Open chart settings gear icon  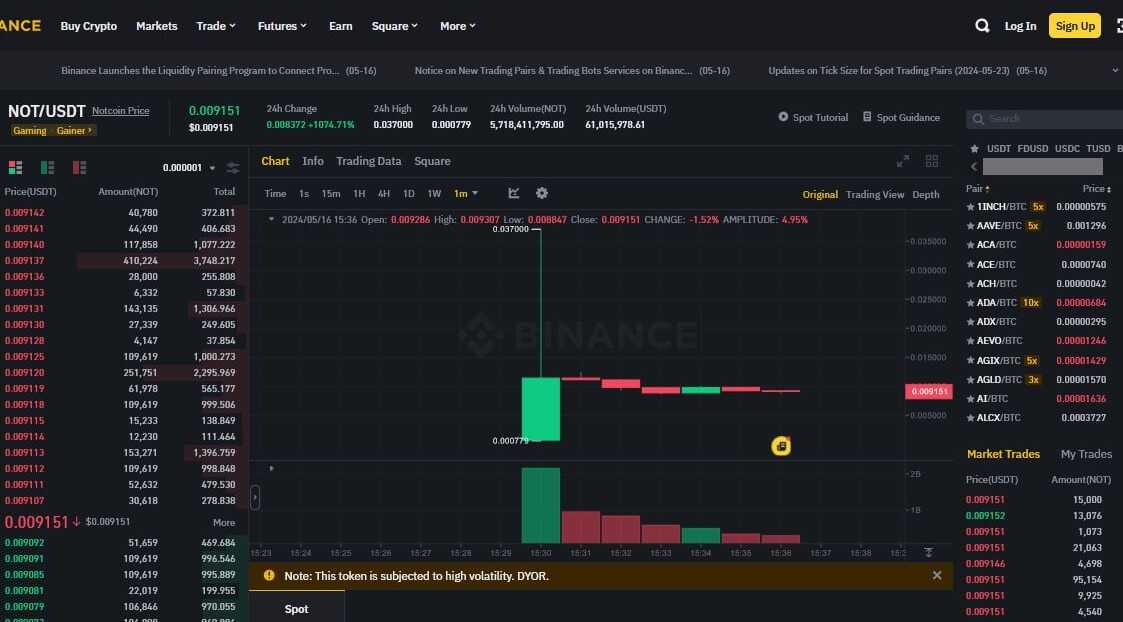pyautogui.click(x=542, y=193)
